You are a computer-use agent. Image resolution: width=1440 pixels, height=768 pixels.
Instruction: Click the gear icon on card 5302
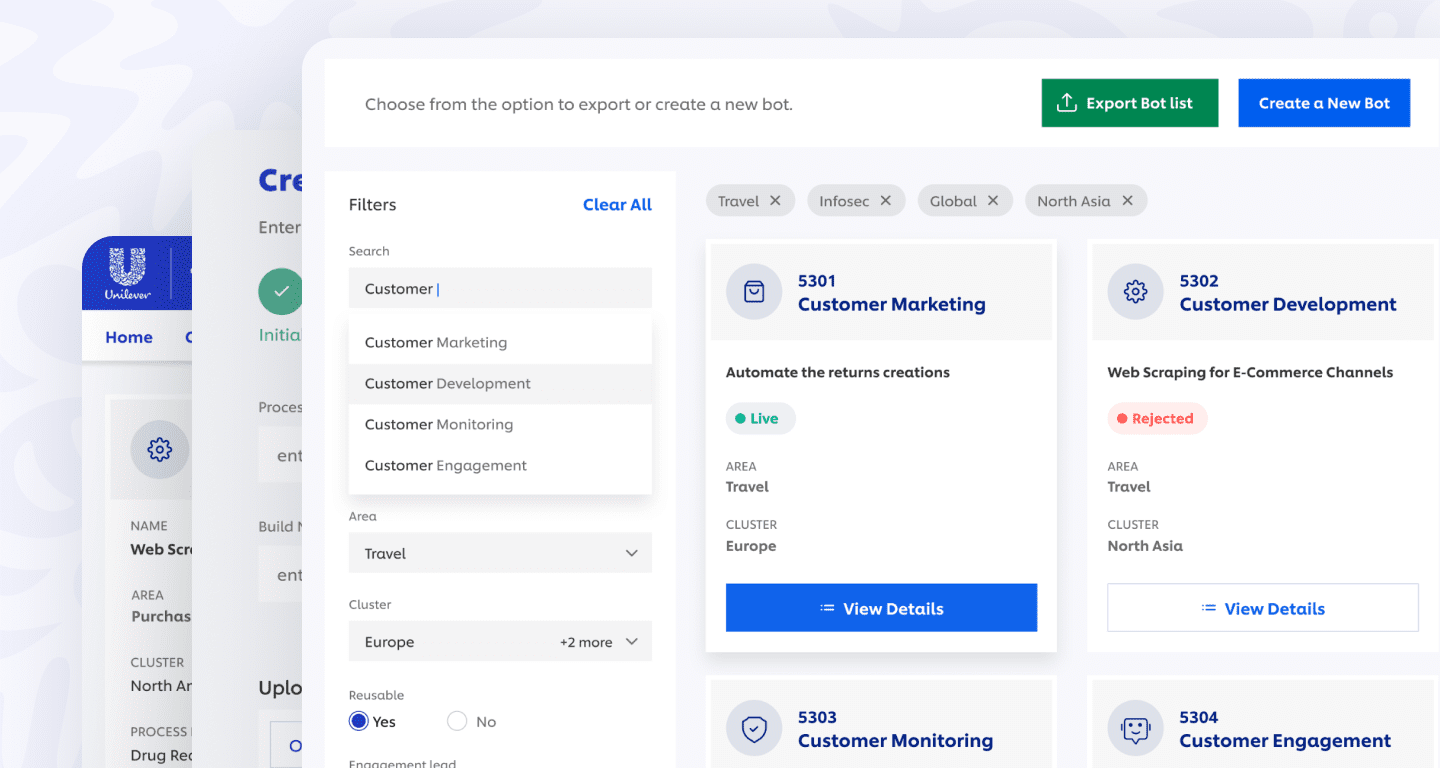[x=1135, y=292]
